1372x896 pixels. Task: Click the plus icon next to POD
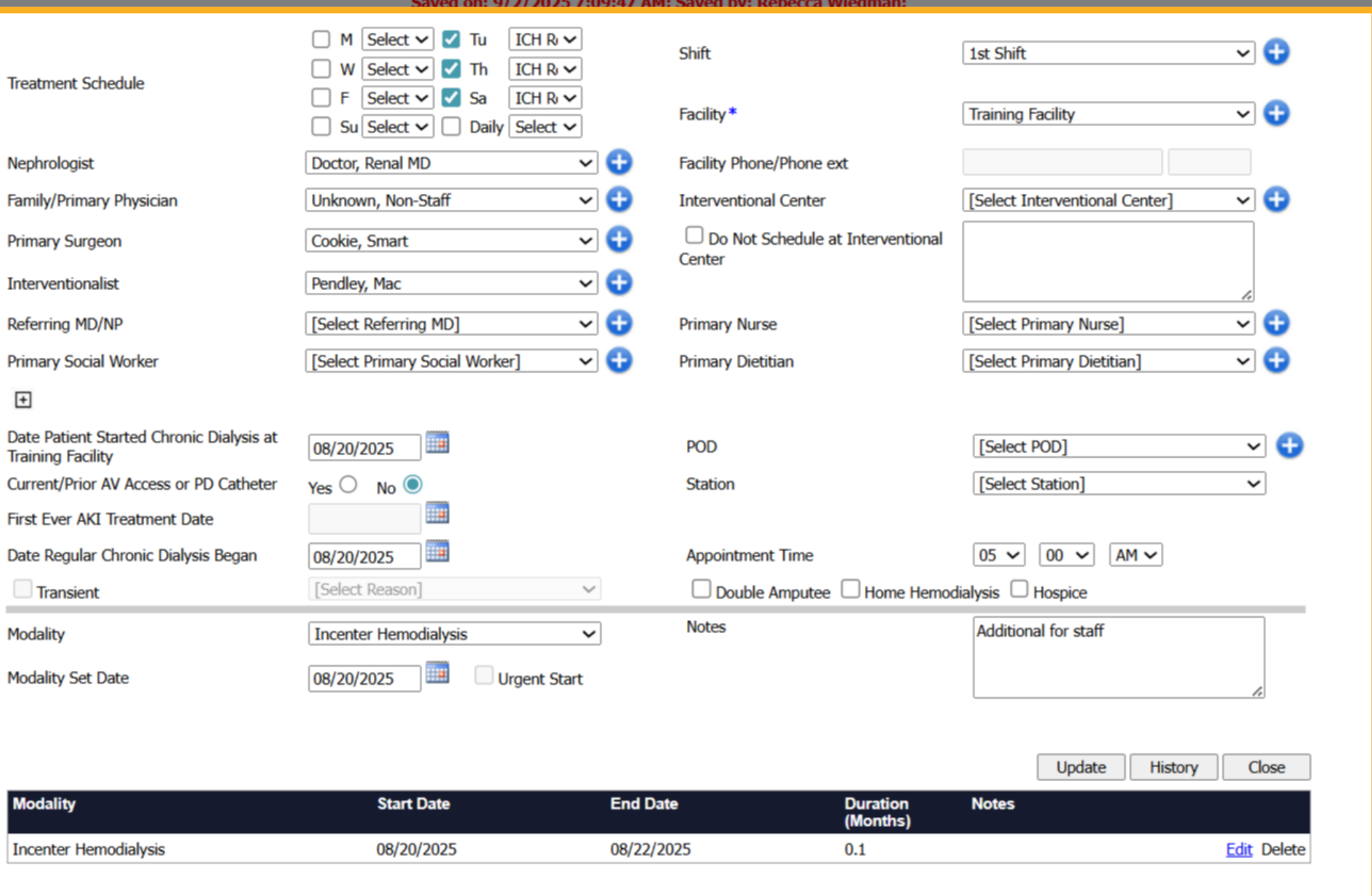(1290, 445)
